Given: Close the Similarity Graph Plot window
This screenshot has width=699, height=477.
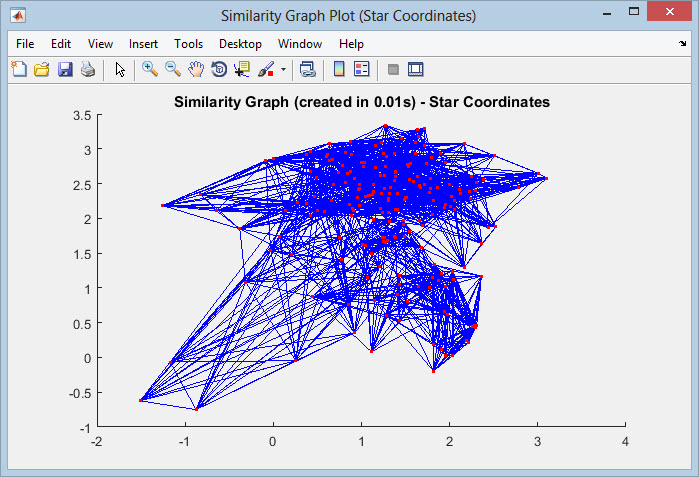Looking at the screenshot, I should coord(670,12).
